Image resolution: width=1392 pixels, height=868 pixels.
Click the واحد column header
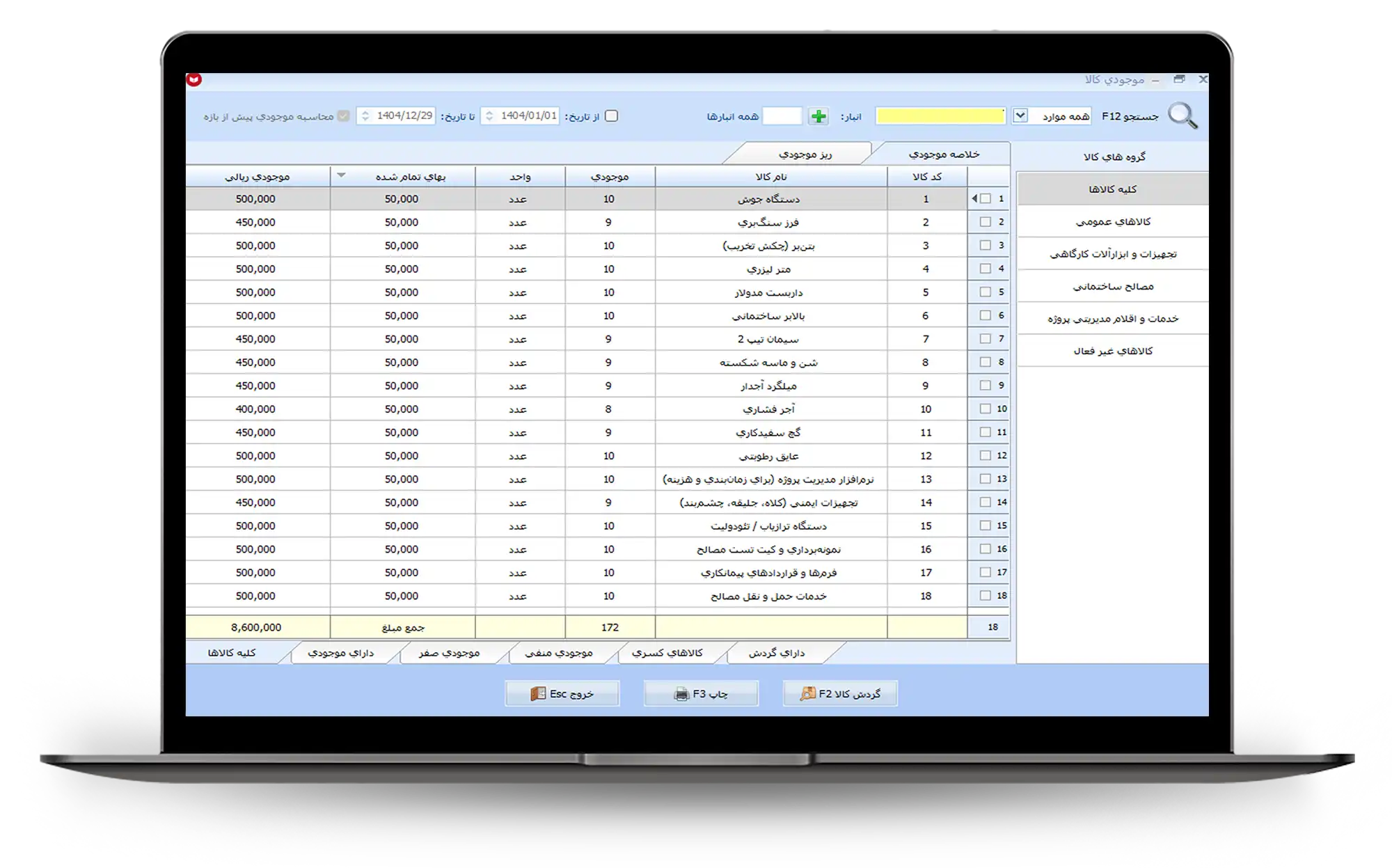(x=520, y=177)
